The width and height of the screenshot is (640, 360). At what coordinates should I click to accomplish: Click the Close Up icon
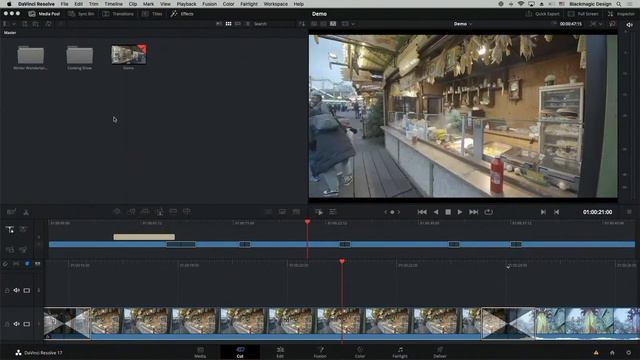[160, 211]
